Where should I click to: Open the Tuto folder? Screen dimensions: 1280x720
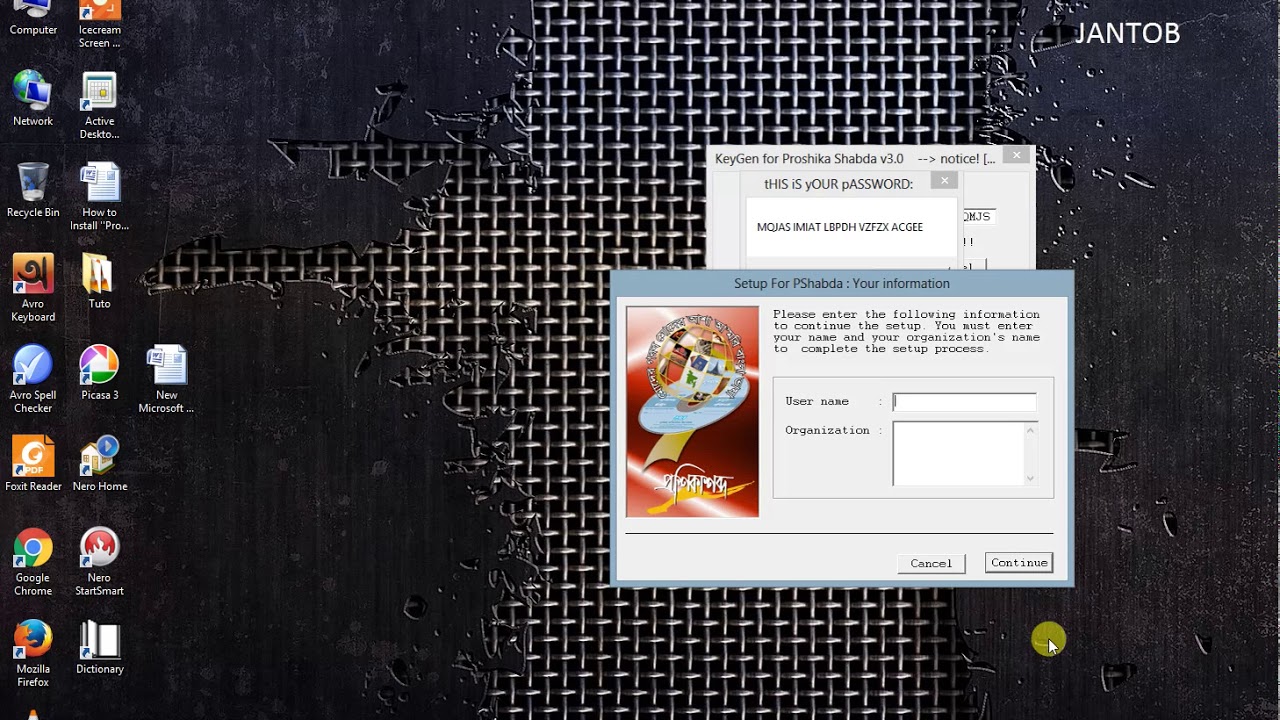pyautogui.click(x=99, y=282)
